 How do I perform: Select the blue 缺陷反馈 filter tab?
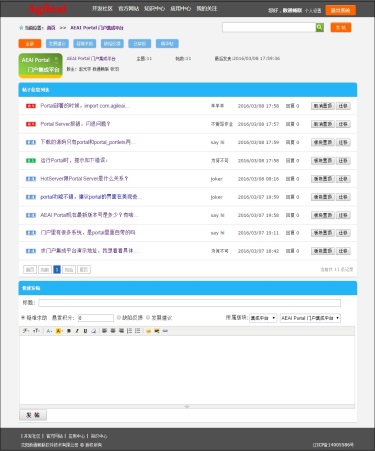112,44
